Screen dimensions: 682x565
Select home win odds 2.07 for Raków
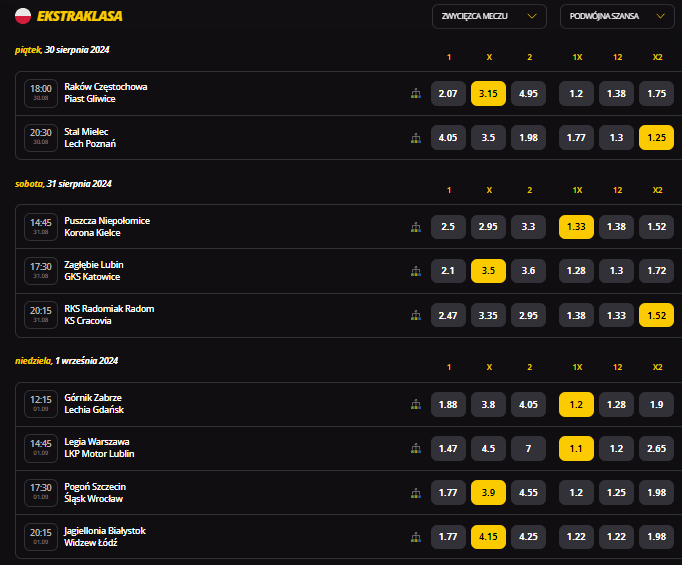tap(448, 93)
